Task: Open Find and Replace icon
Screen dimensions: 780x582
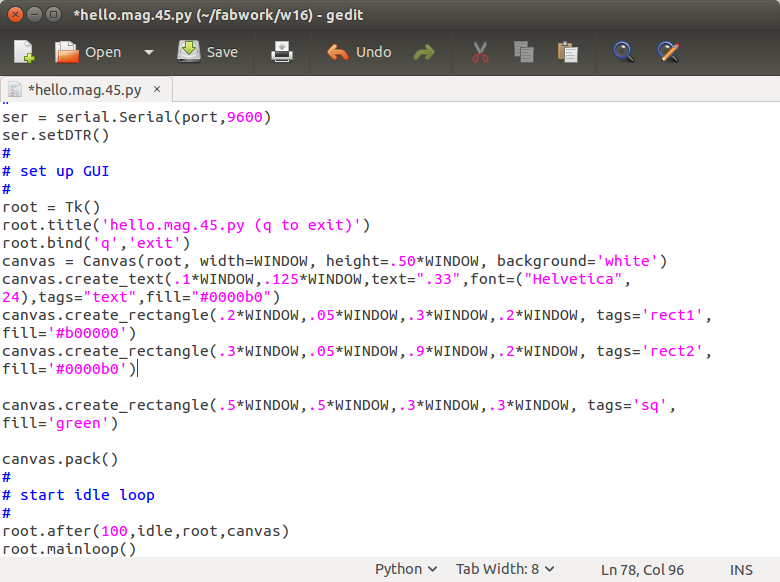Action: (x=668, y=52)
